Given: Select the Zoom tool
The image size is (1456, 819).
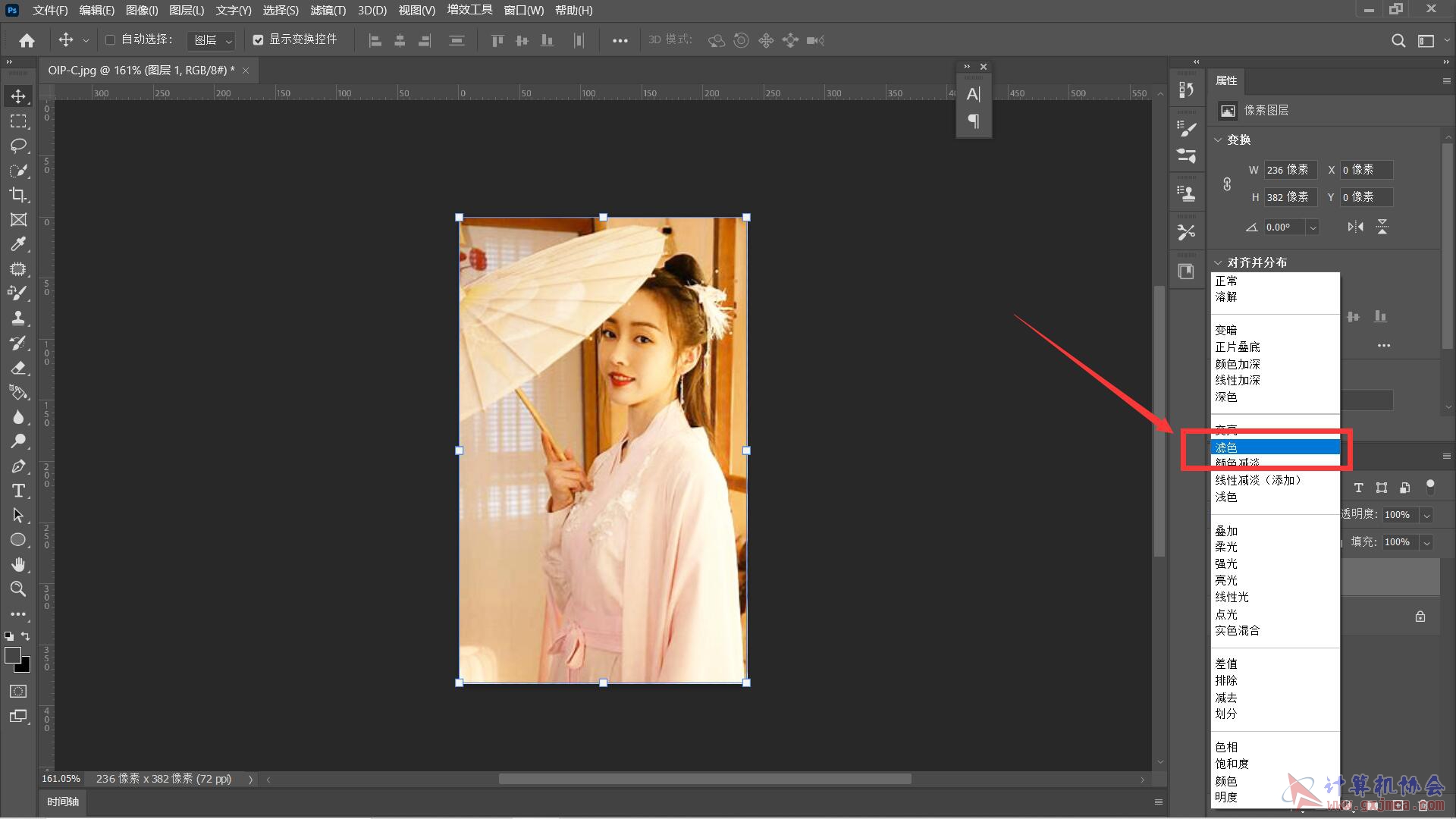Looking at the screenshot, I should click(x=18, y=589).
